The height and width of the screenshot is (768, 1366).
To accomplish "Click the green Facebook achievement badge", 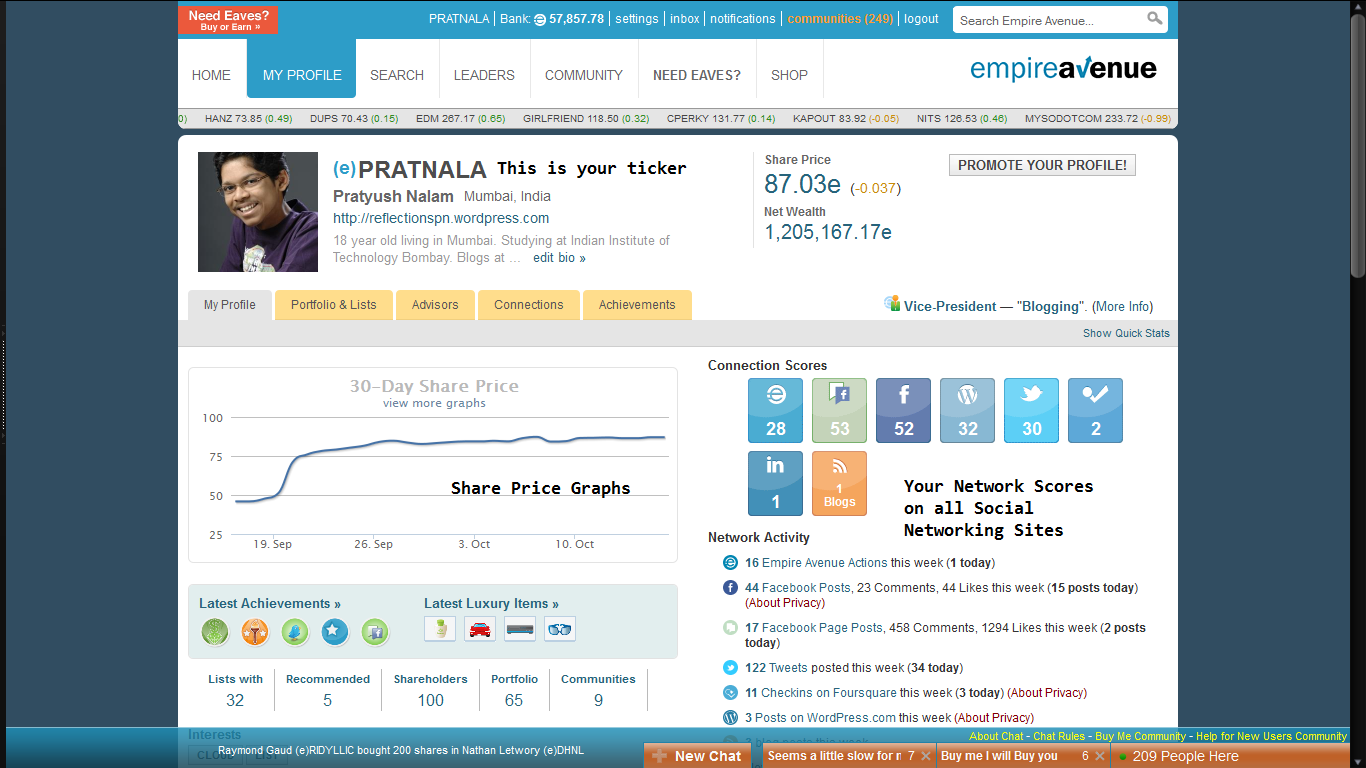I will 375,632.
